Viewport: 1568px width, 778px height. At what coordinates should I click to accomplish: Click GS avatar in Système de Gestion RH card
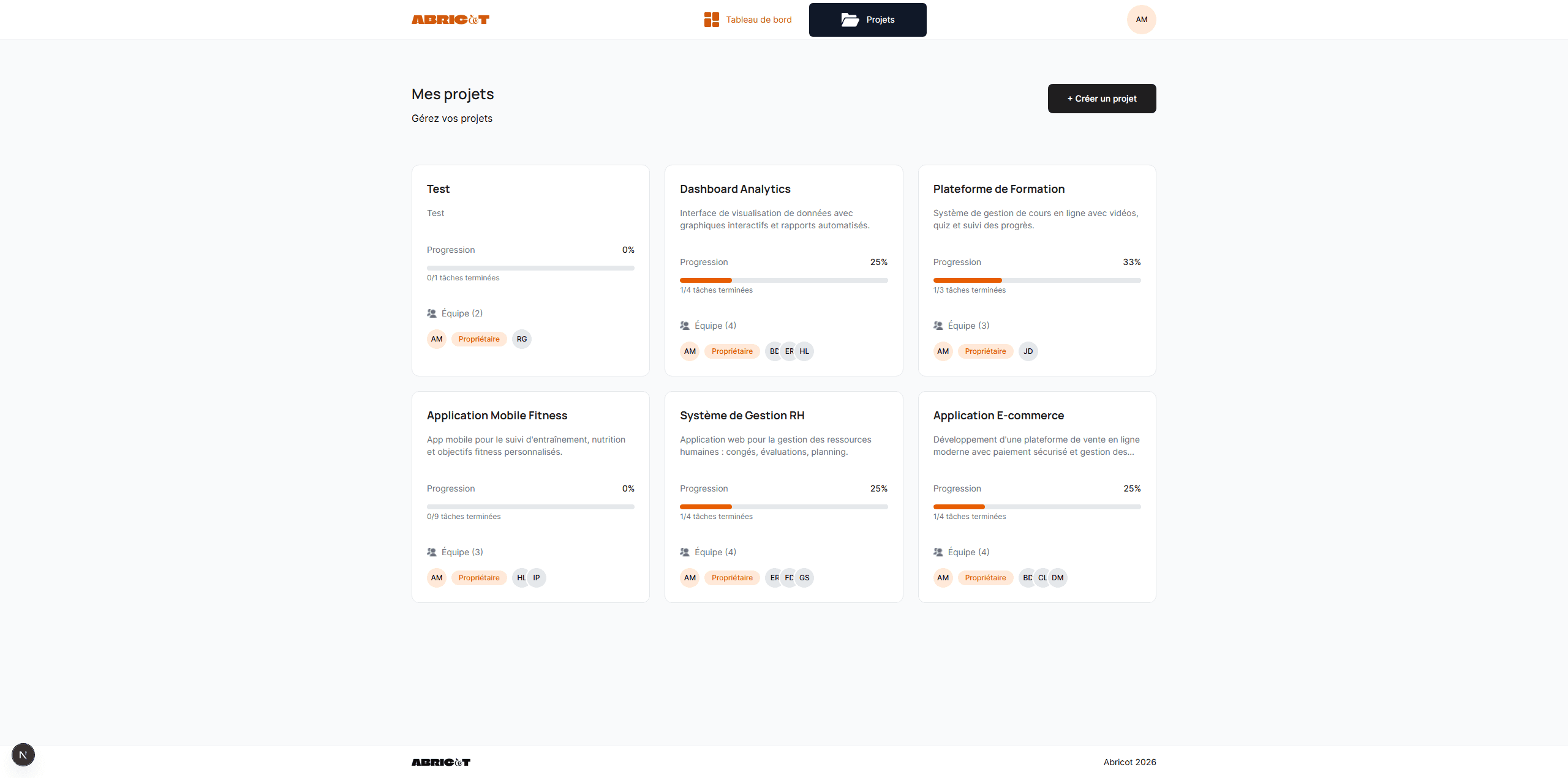804,578
